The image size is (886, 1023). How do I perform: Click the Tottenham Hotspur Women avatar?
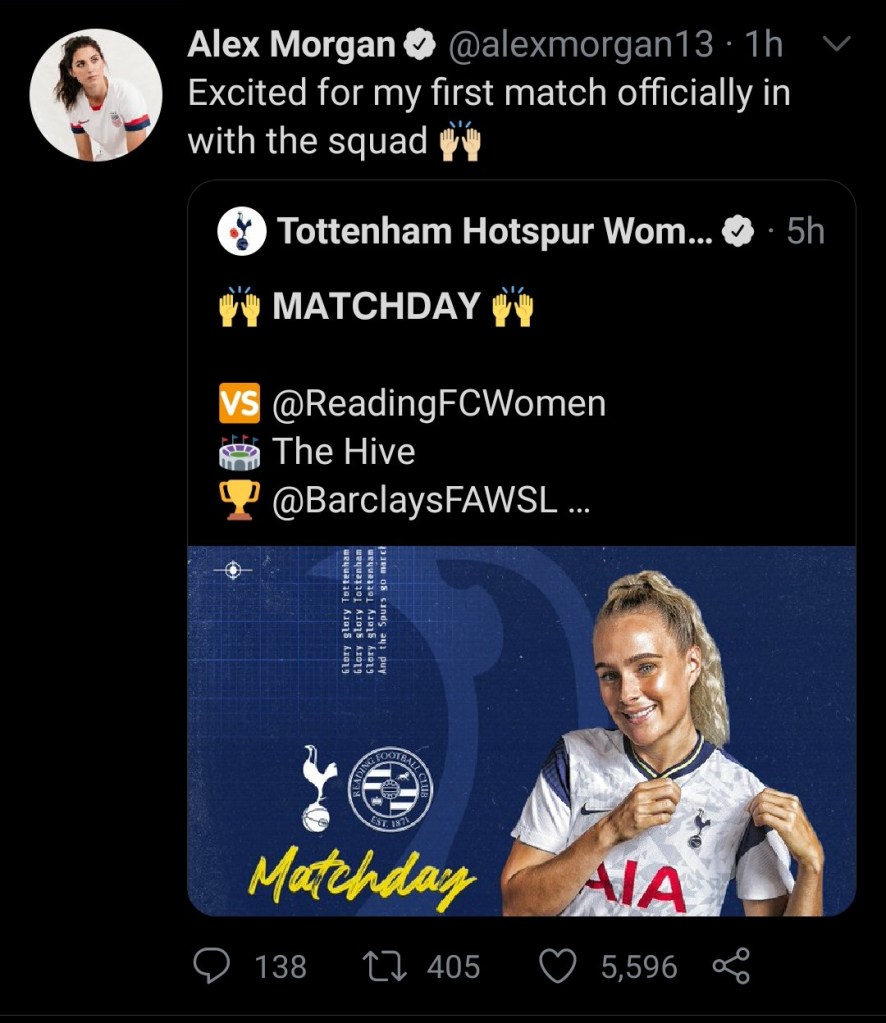click(x=242, y=232)
